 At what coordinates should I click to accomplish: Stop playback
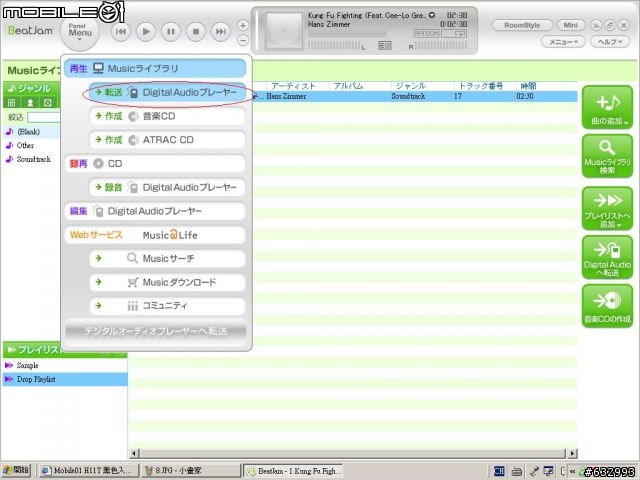pos(196,31)
